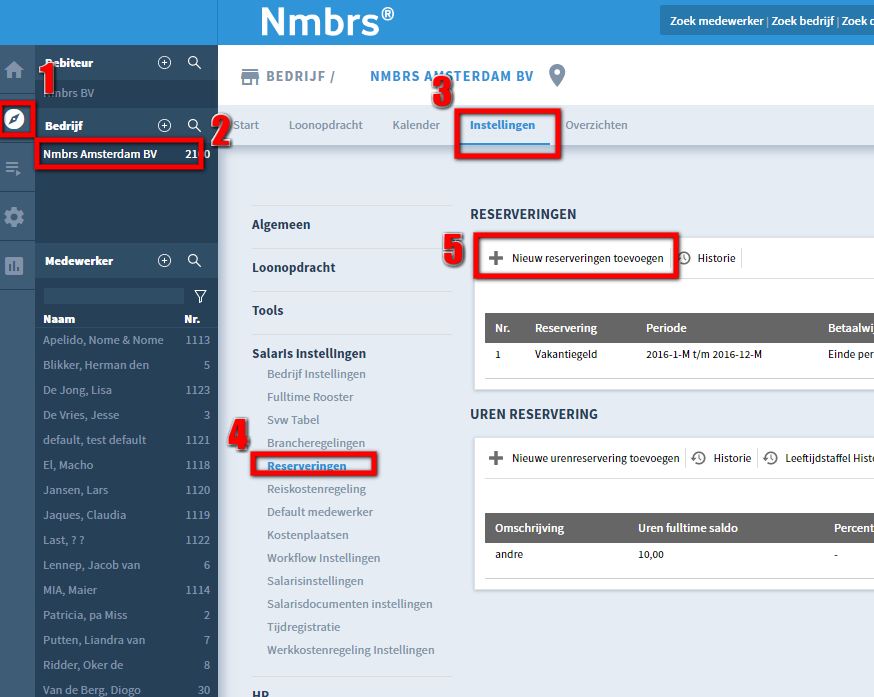The image size is (874, 697).
Task: Open Reiskostenregeling link
Action: pyautogui.click(x=317, y=489)
